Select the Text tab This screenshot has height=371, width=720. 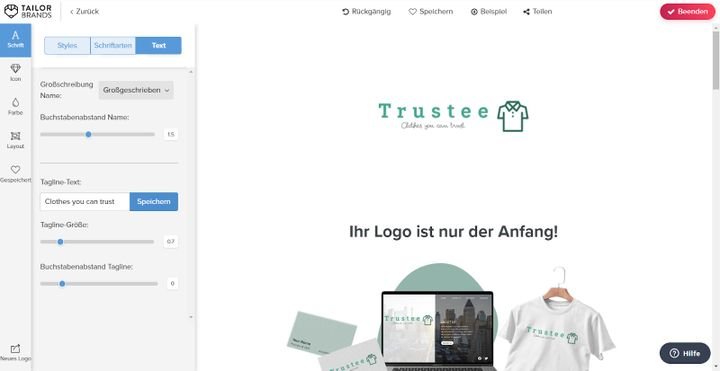158,45
